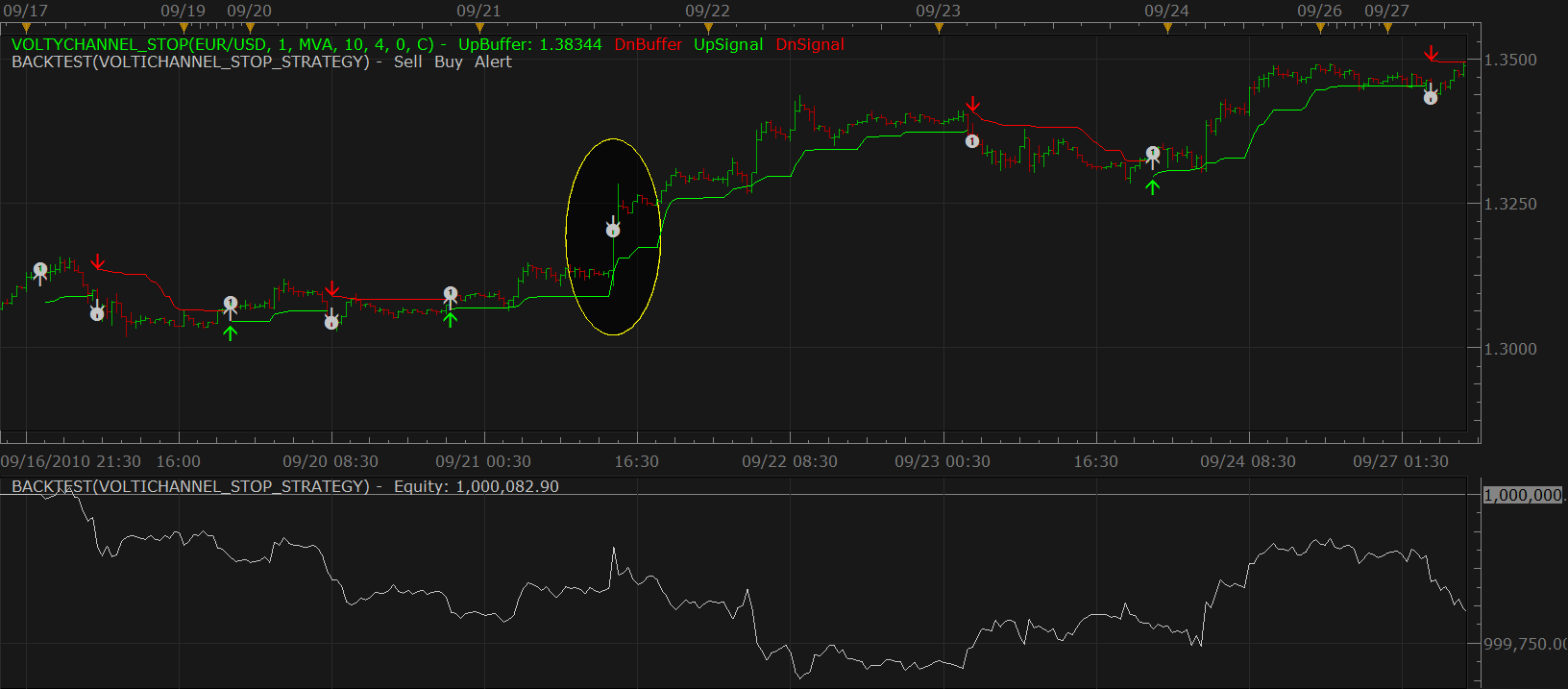Click the UpBuffer: 1.38344 legend value
The image size is (1568, 689).
click(x=530, y=44)
